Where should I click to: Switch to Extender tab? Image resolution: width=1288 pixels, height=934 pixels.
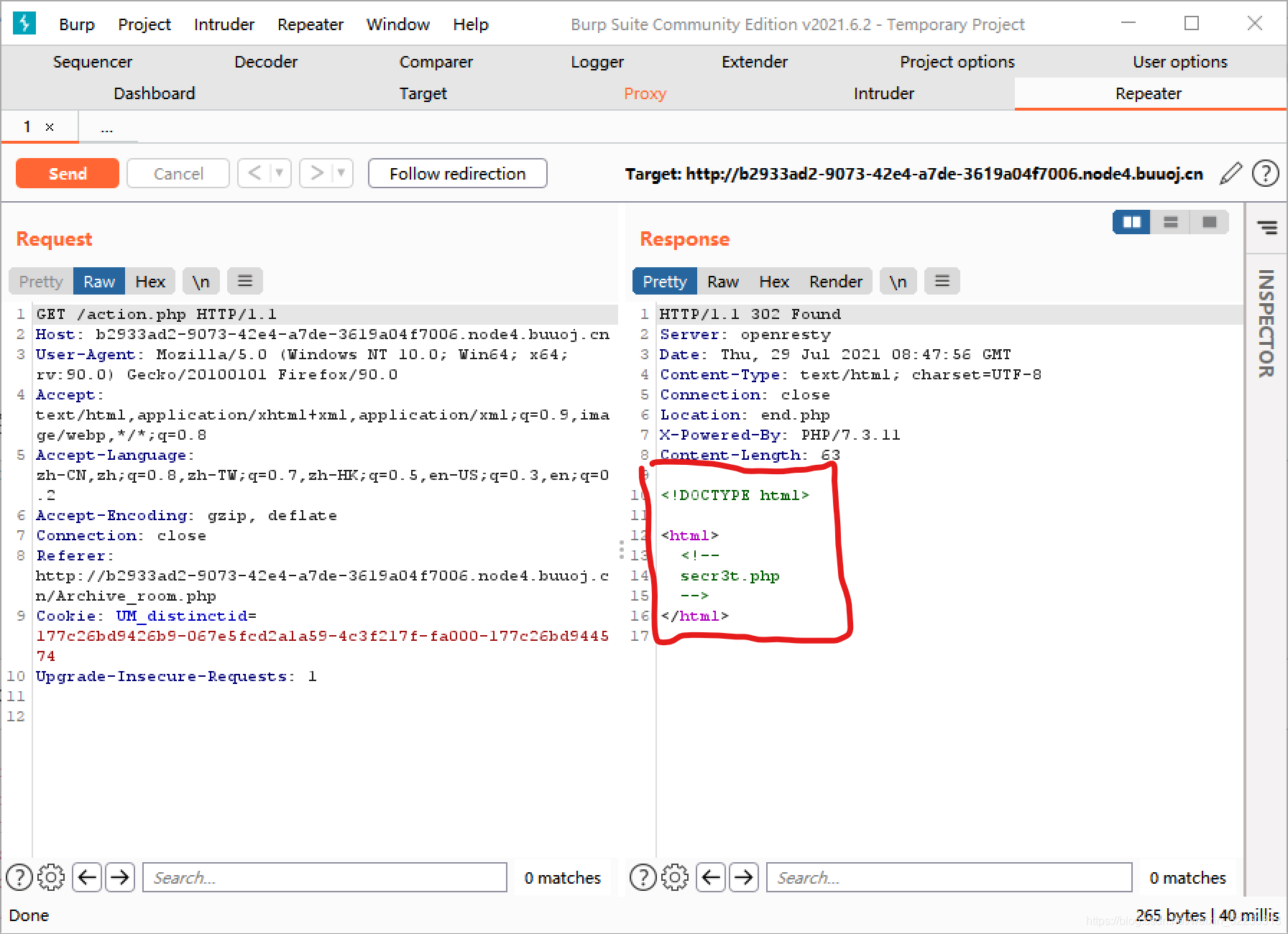pyautogui.click(x=755, y=62)
